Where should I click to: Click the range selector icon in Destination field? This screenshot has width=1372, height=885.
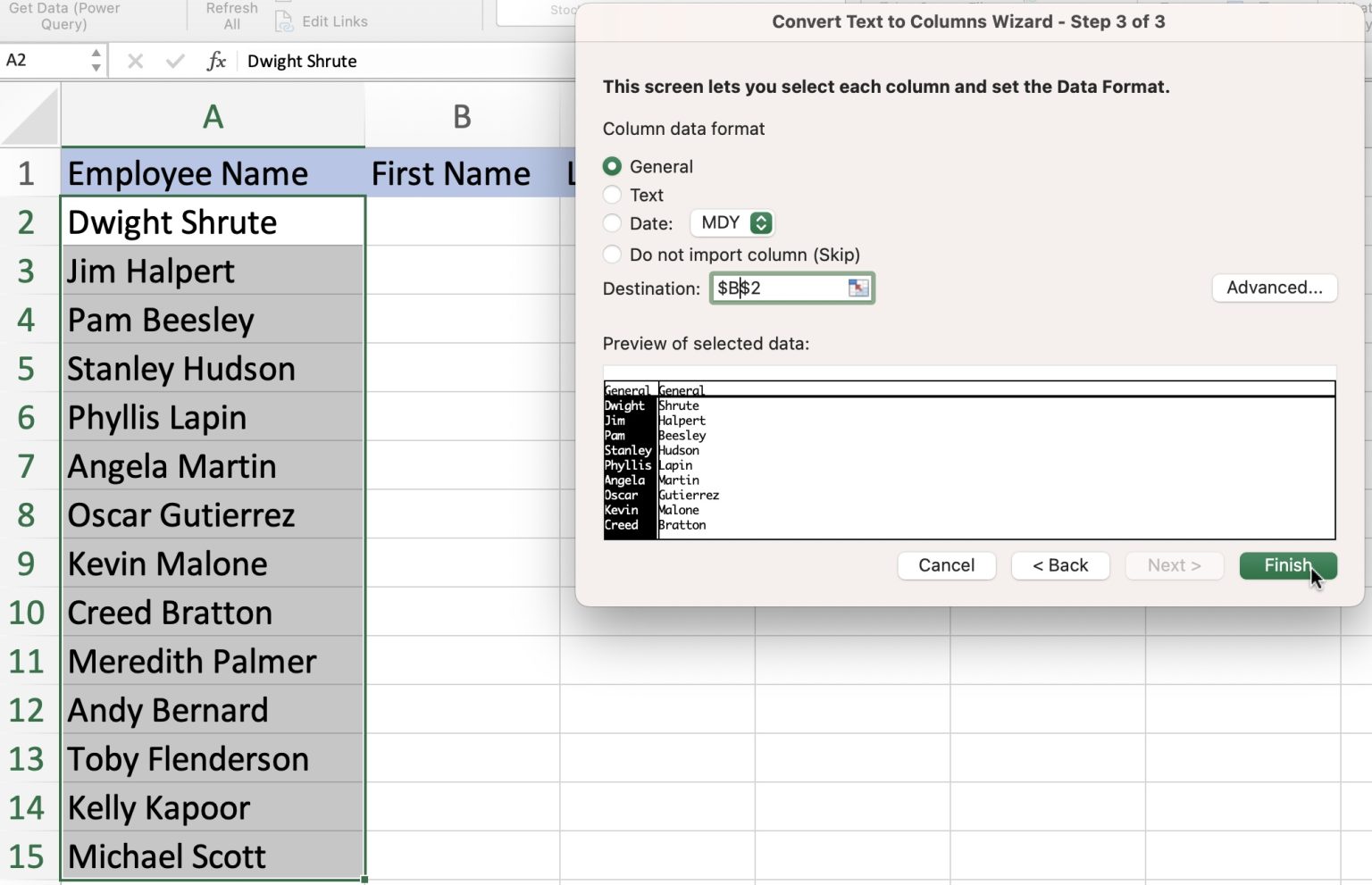click(x=857, y=288)
